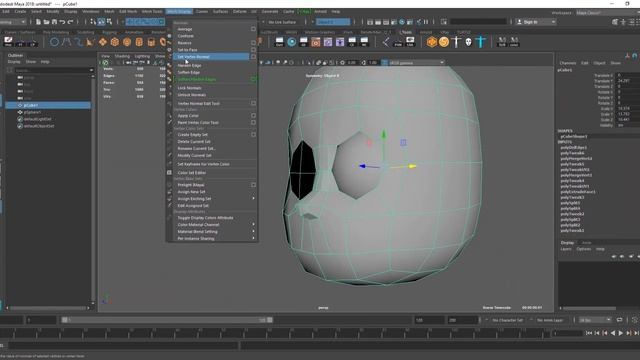Click the Paint Vertex Color Tool brush icon
This screenshot has height=360, width=640.
click(x=169, y=122)
